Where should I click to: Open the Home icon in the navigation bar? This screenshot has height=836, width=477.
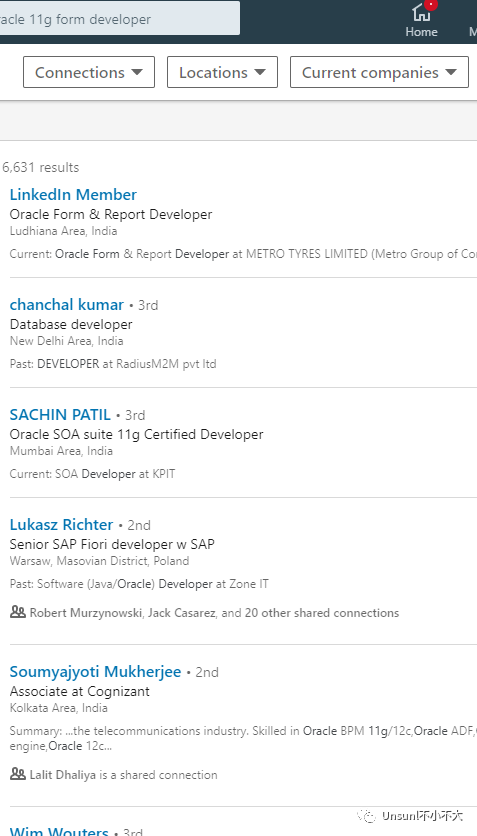(x=421, y=12)
